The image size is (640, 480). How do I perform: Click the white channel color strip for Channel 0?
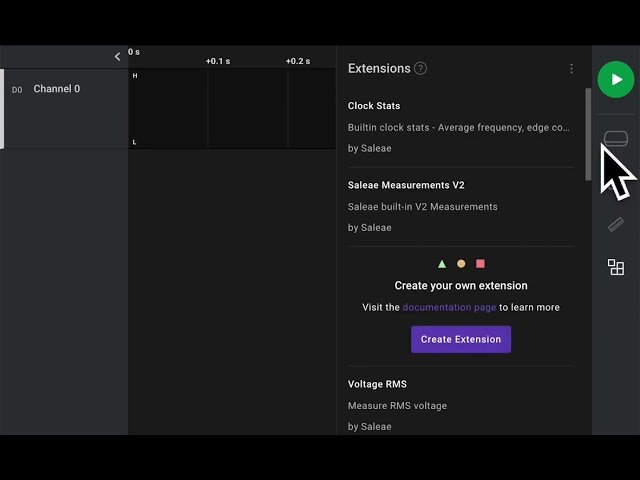pyautogui.click(x=2, y=108)
